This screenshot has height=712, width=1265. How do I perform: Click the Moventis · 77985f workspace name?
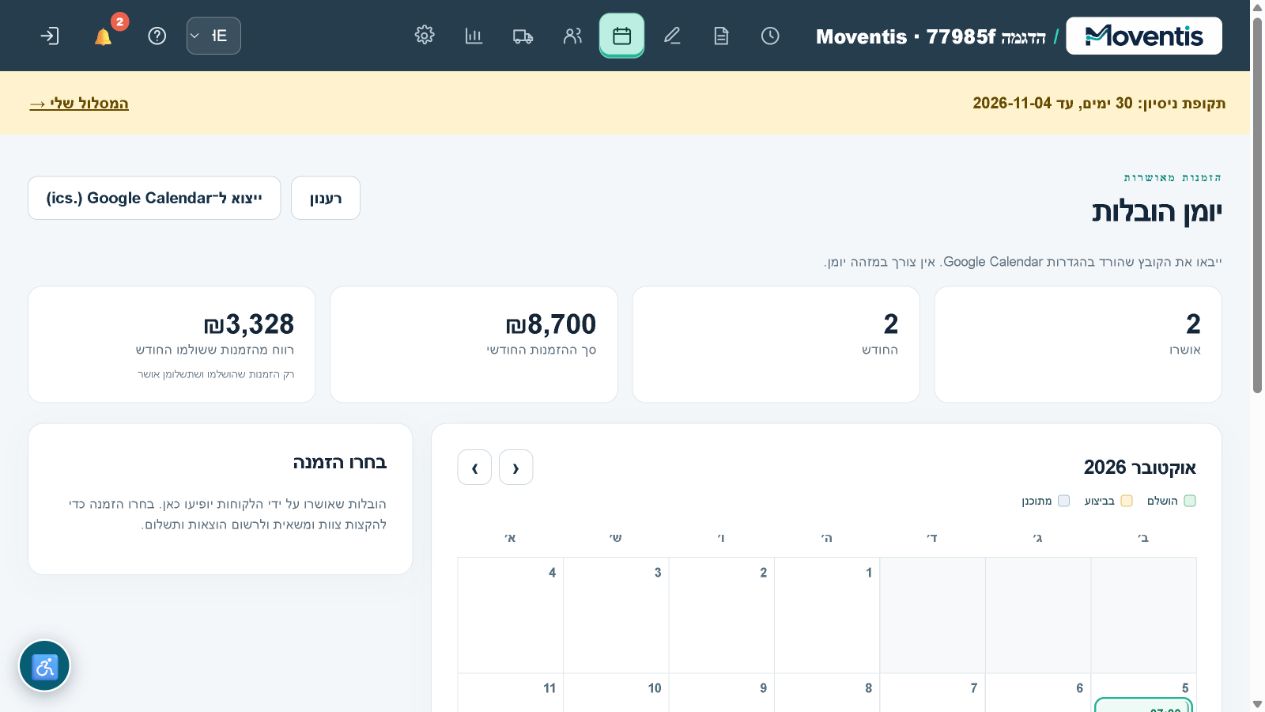click(x=907, y=36)
